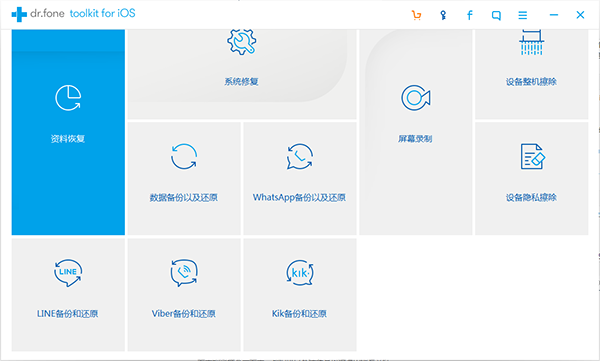Open the Facebook icon in title bar
This screenshot has height=361, width=600.
(470, 15)
